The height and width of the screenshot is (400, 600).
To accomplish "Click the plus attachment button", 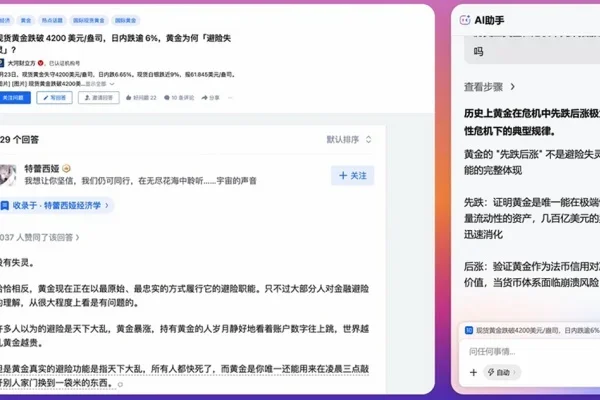I will (x=473, y=372).
